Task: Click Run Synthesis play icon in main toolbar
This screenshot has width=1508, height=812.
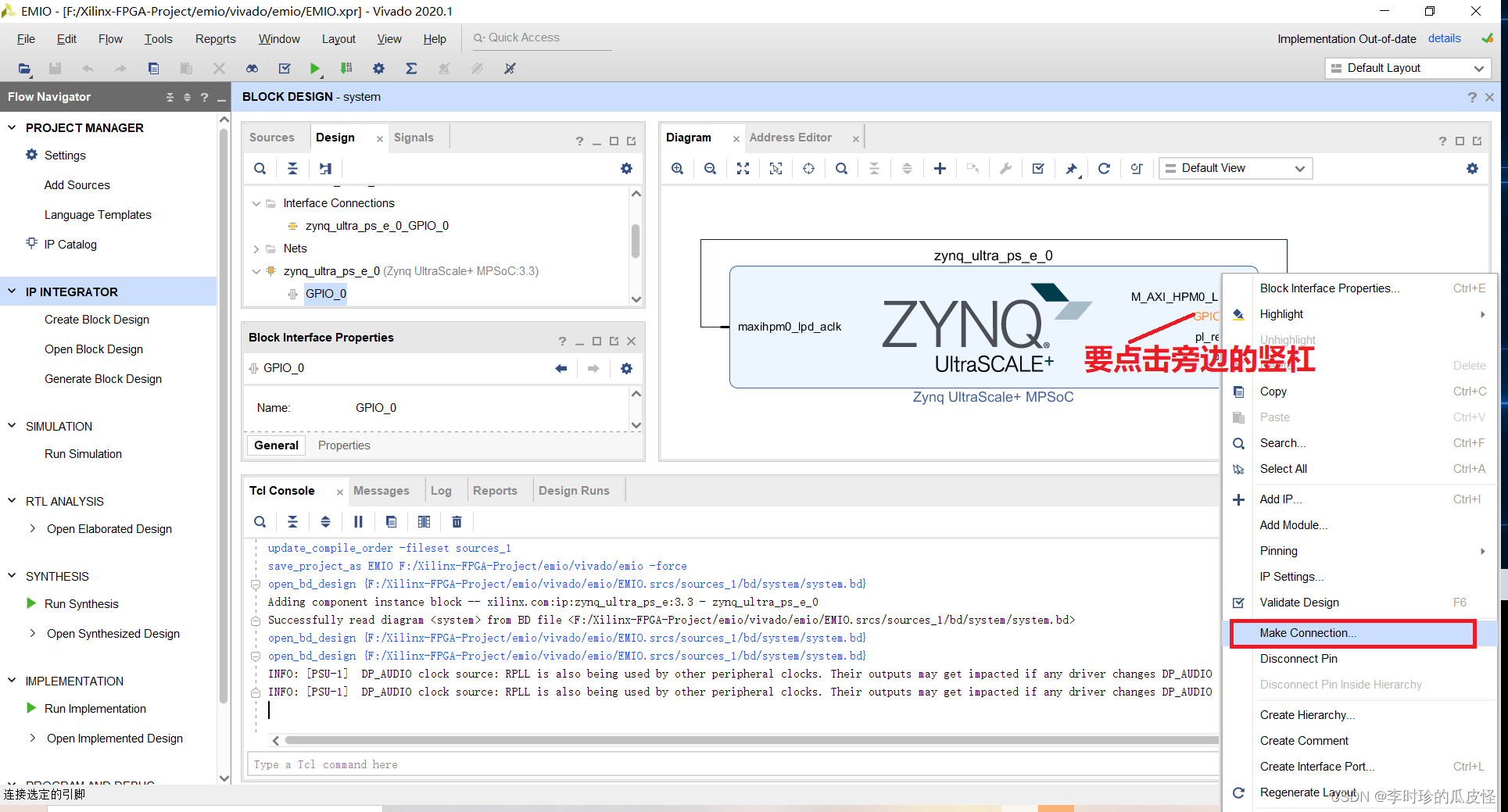Action: pos(315,68)
